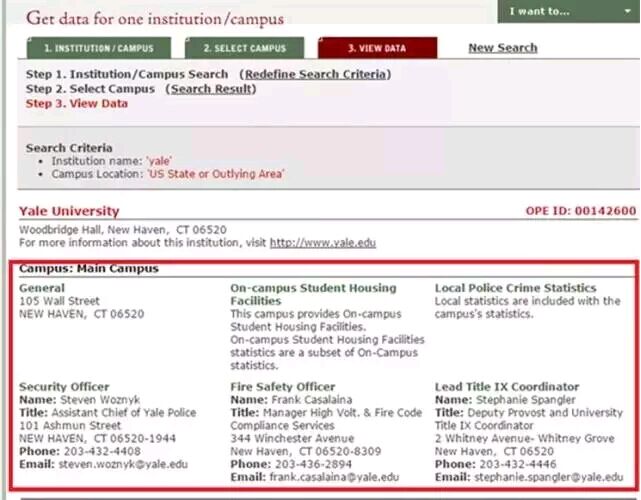Click 'Get data for one institution/campus' title
The width and height of the screenshot is (641, 500).
155,19
